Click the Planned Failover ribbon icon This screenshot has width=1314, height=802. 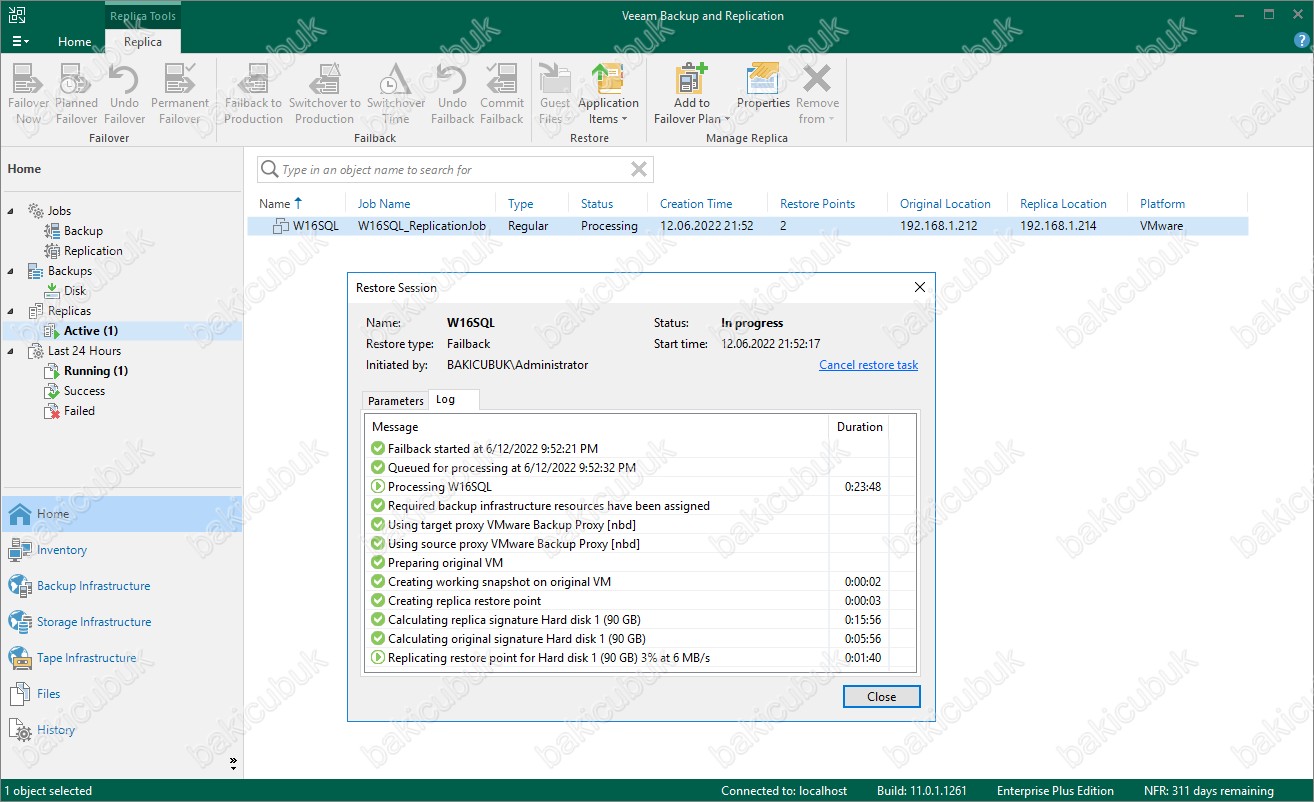76,93
